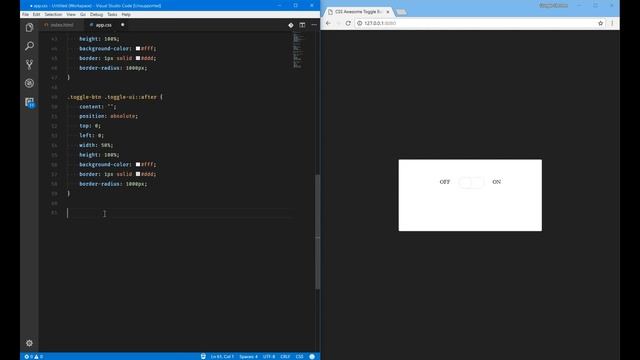Click the round feedback icon after CSS in status bar

[x=312, y=356]
